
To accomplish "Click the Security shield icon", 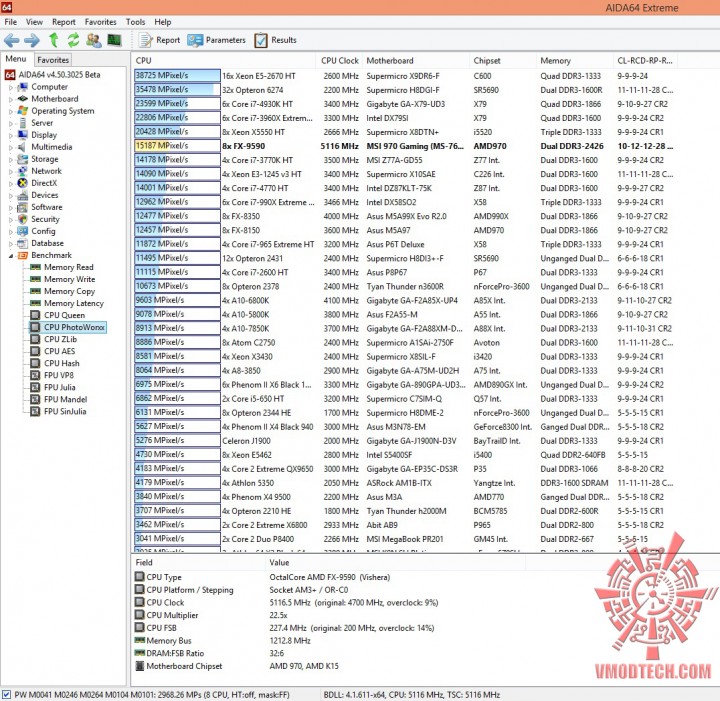I will click(22, 219).
